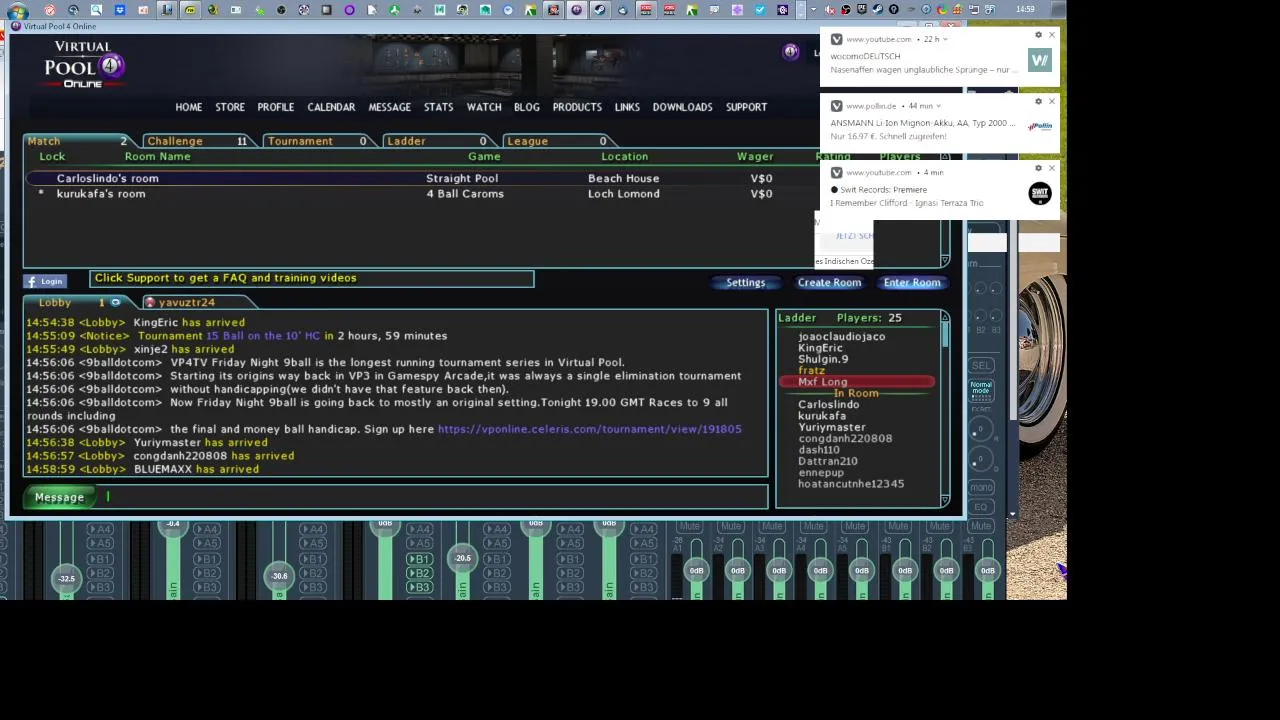Open the Windows Start menu orb

pyautogui.click(x=17, y=10)
